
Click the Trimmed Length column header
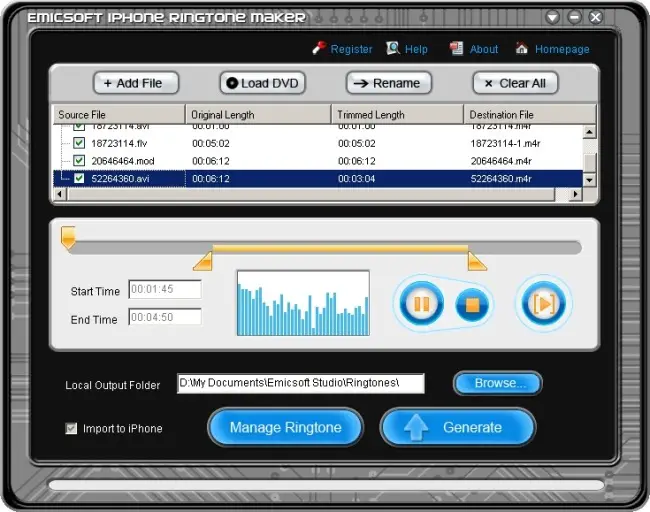[x=398, y=114]
